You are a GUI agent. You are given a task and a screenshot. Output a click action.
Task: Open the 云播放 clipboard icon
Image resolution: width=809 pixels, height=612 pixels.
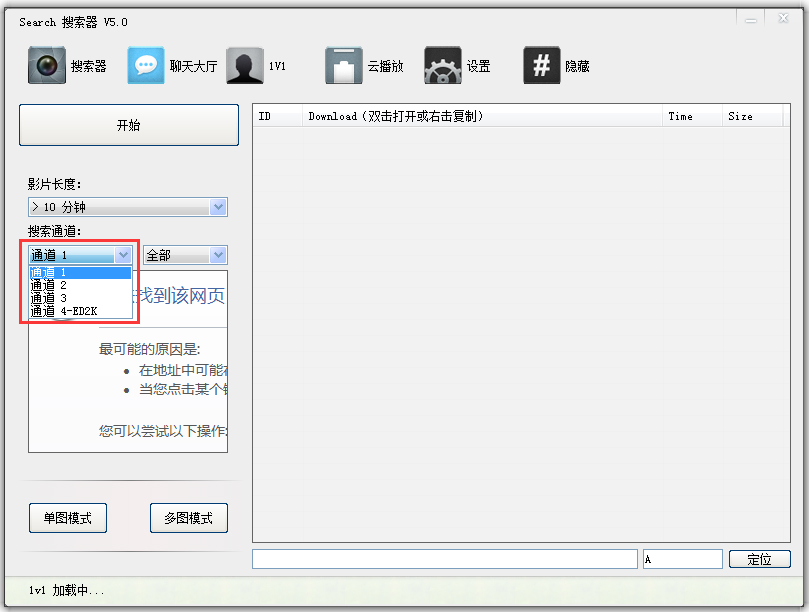[344, 65]
